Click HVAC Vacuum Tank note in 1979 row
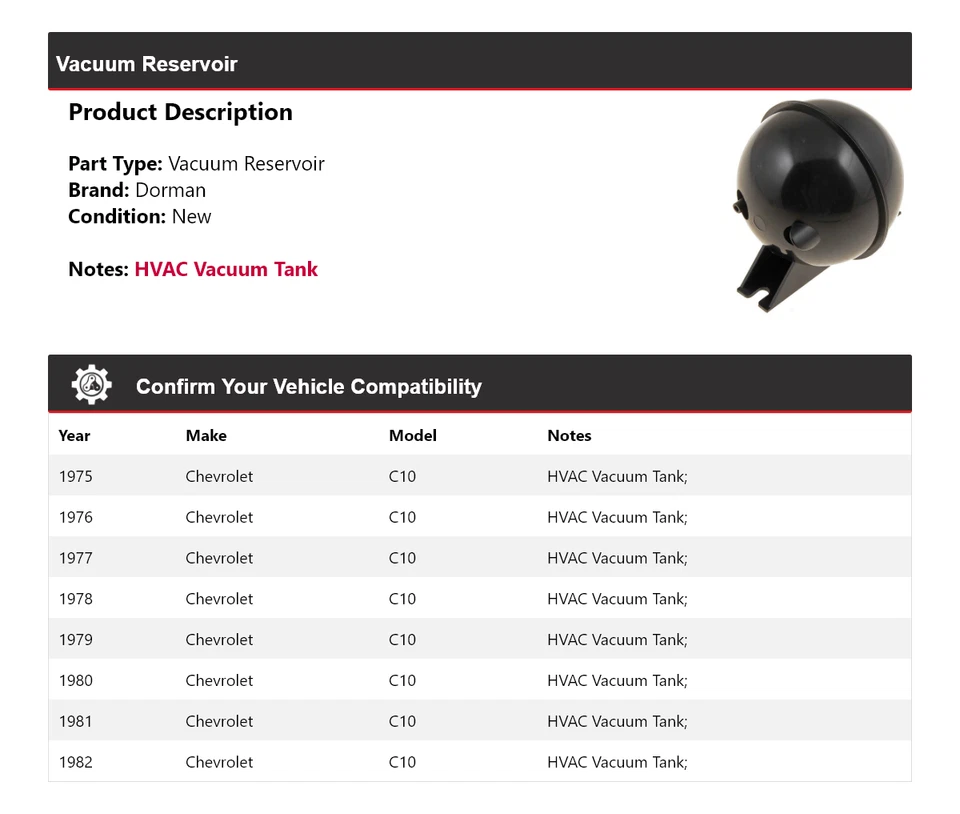Image resolution: width=960 pixels, height=814 pixels. point(617,640)
